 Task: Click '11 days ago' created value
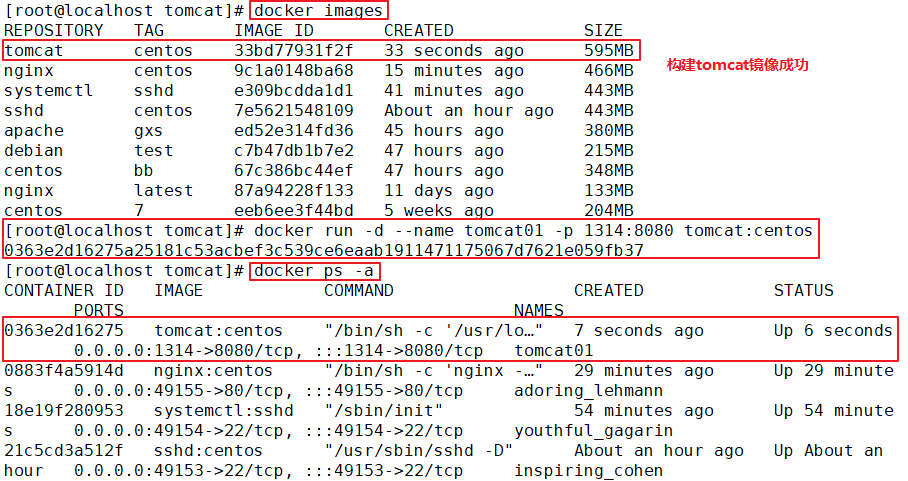(x=438, y=190)
